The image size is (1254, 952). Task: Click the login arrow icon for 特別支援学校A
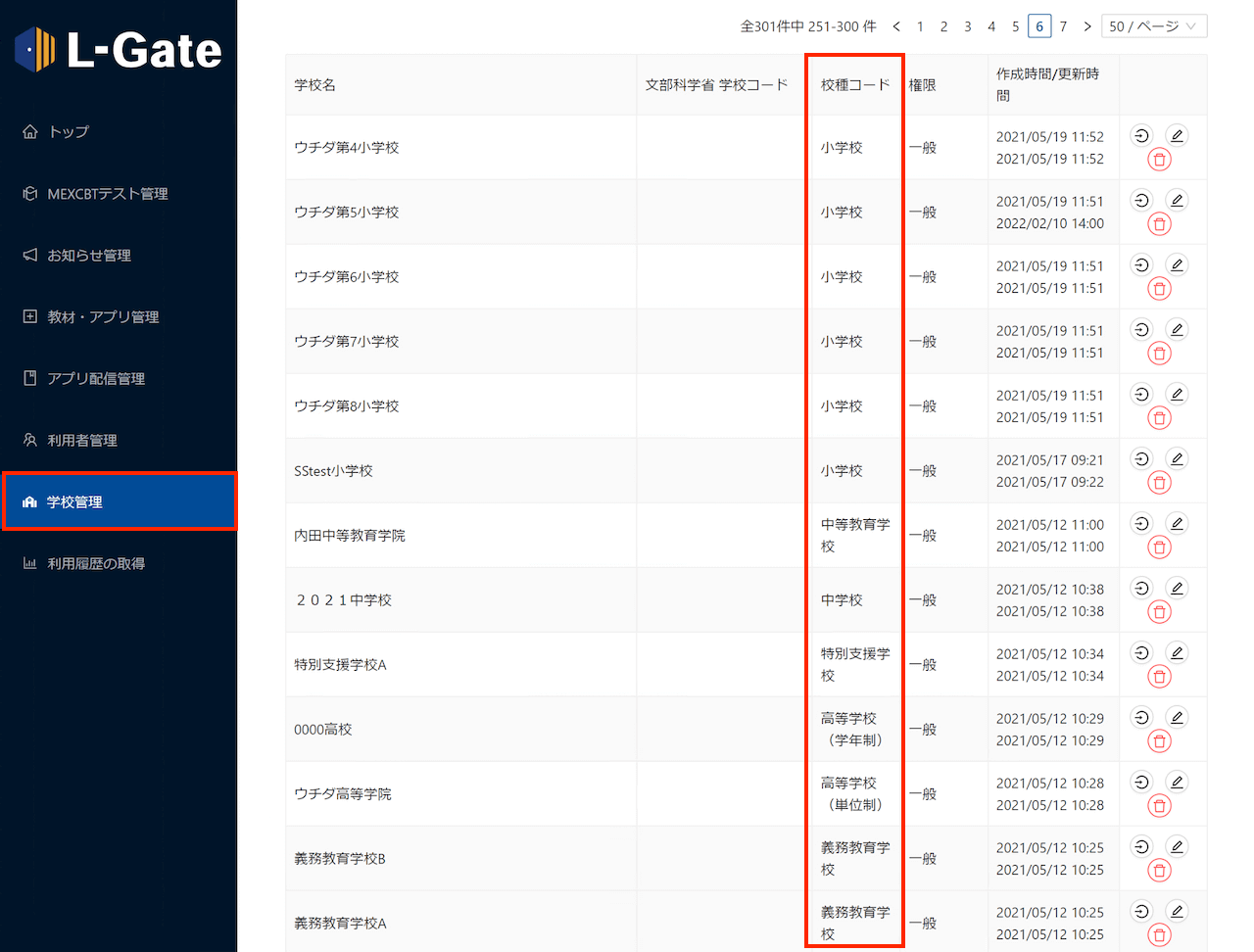(1141, 653)
